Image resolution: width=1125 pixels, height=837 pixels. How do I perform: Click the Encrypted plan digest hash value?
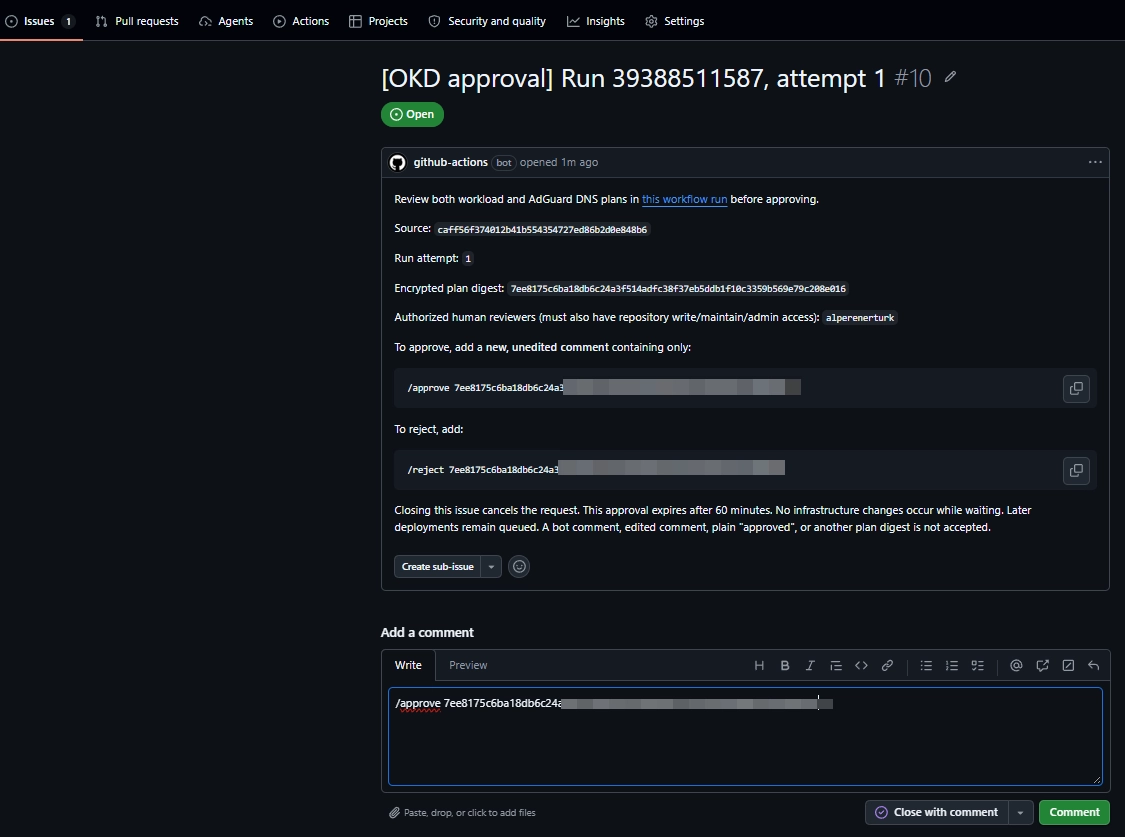(678, 288)
